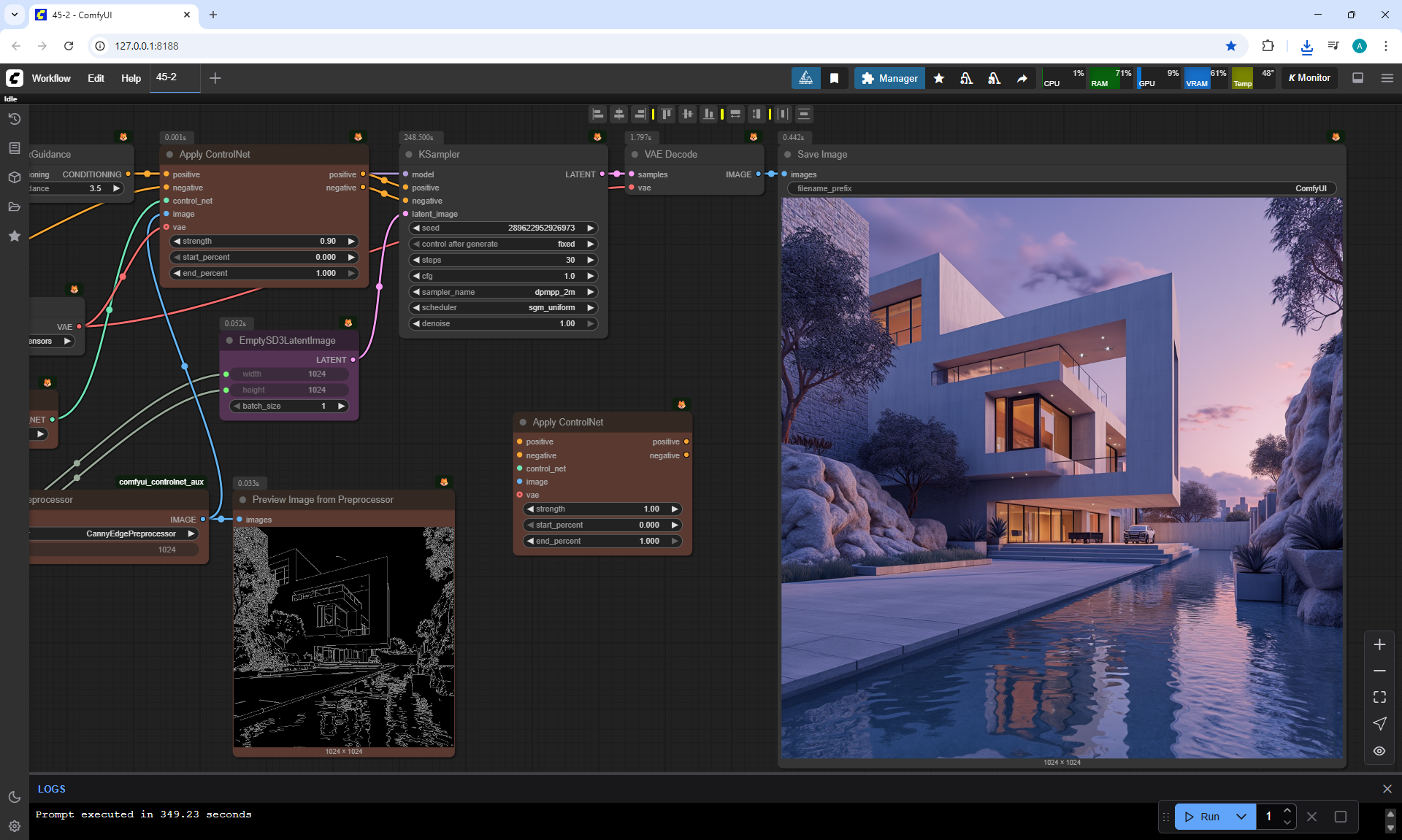Toggle the bottom panel icon
The image size is (1402, 840).
(x=1357, y=78)
